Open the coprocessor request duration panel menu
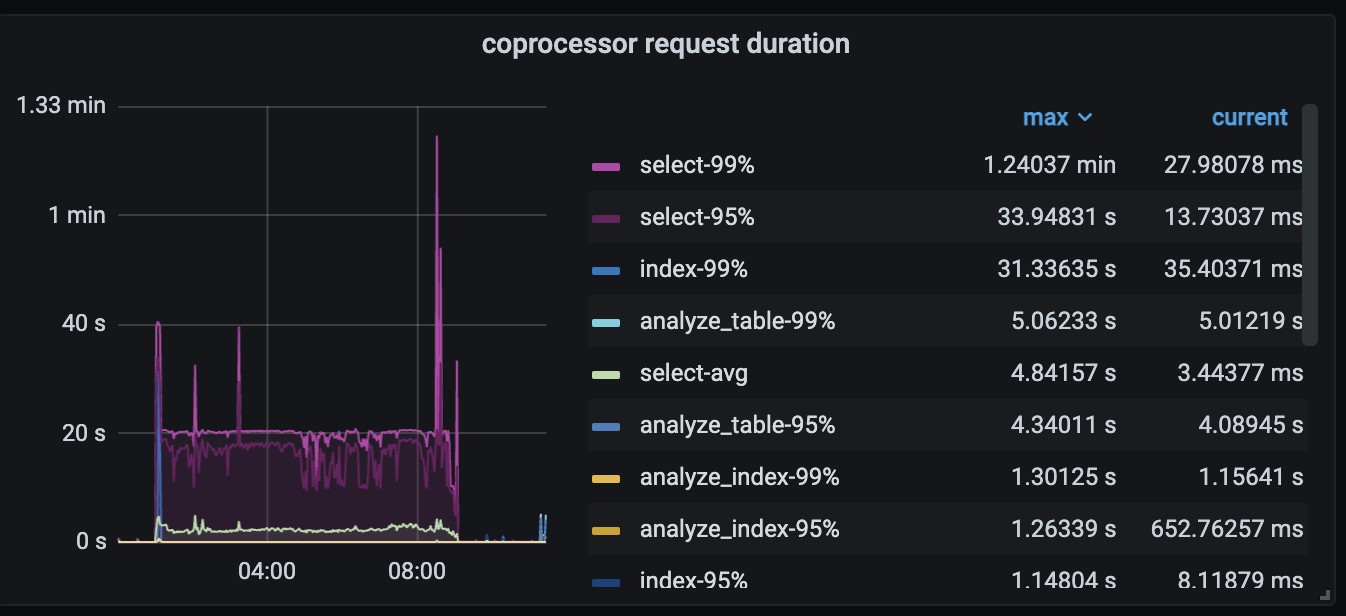Image resolution: width=1346 pixels, height=616 pixels. [x=665, y=44]
